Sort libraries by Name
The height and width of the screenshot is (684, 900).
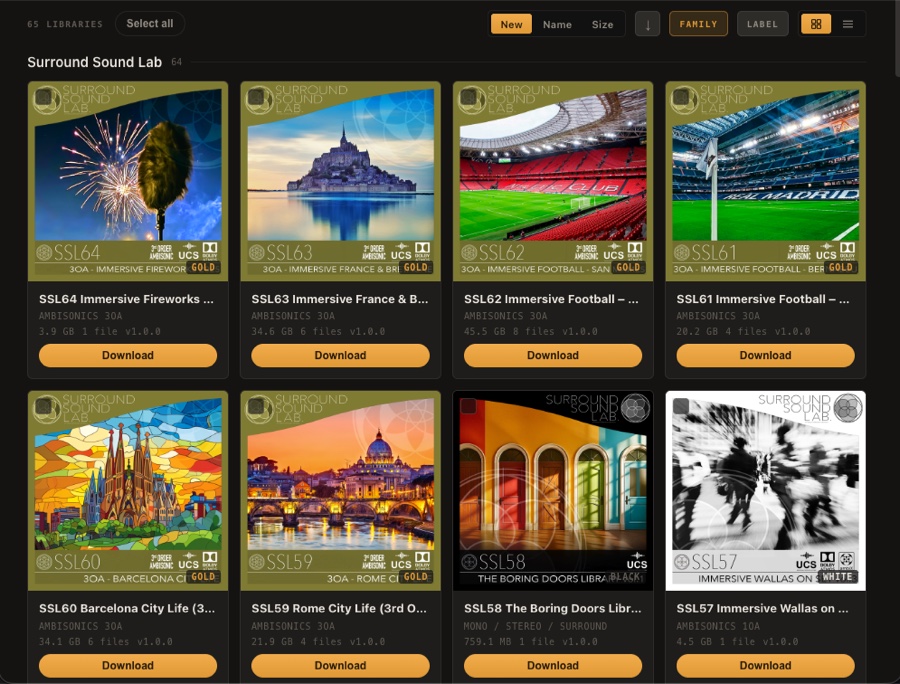click(x=557, y=24)
